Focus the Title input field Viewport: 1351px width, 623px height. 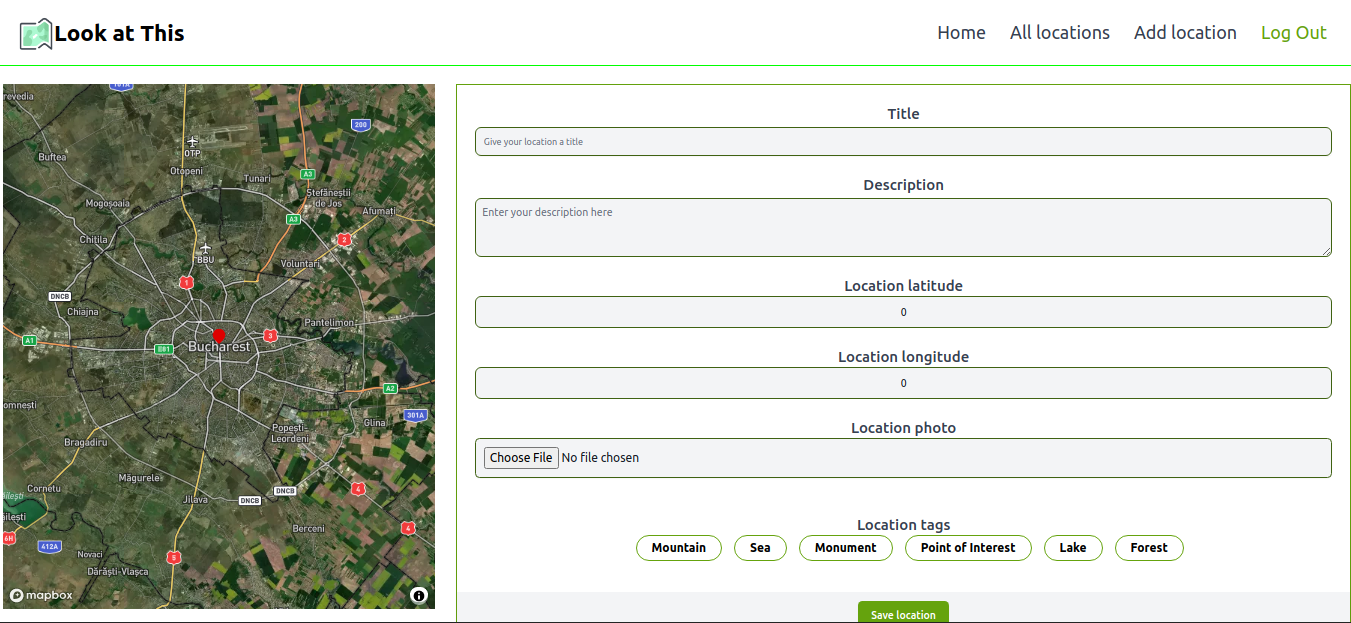(x=903, y=142)
